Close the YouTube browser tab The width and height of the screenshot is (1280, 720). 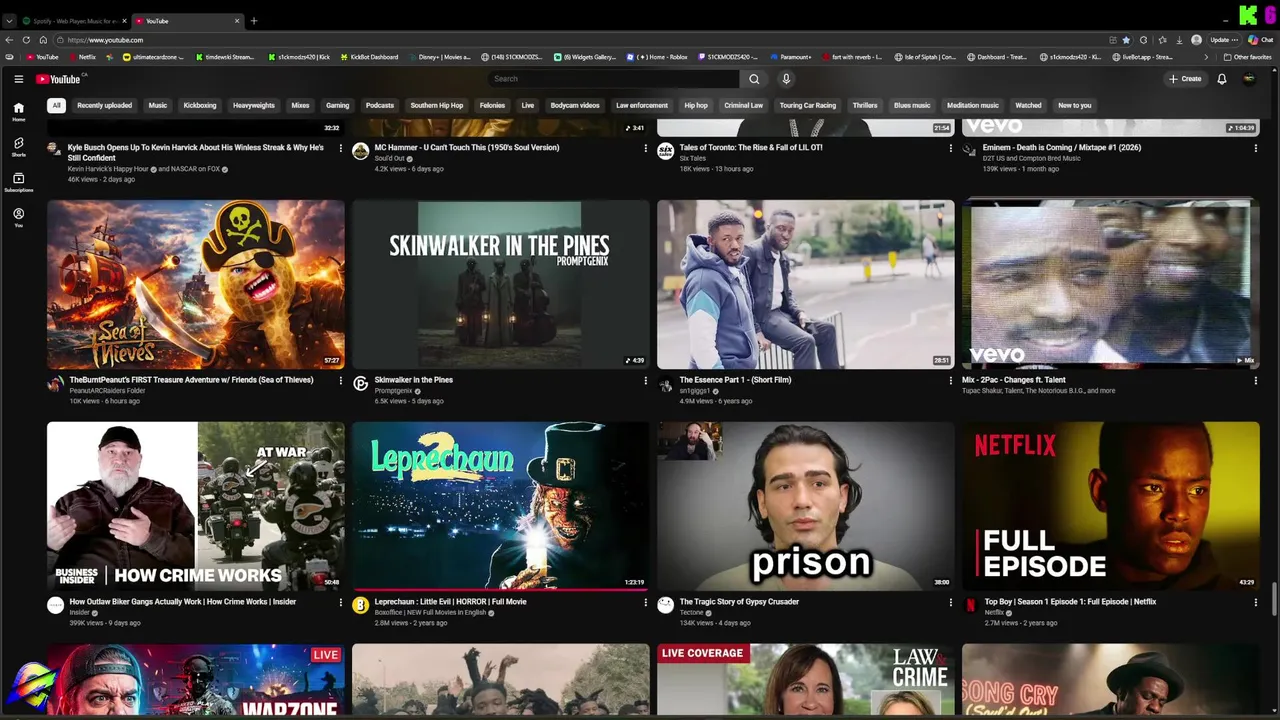237,21
